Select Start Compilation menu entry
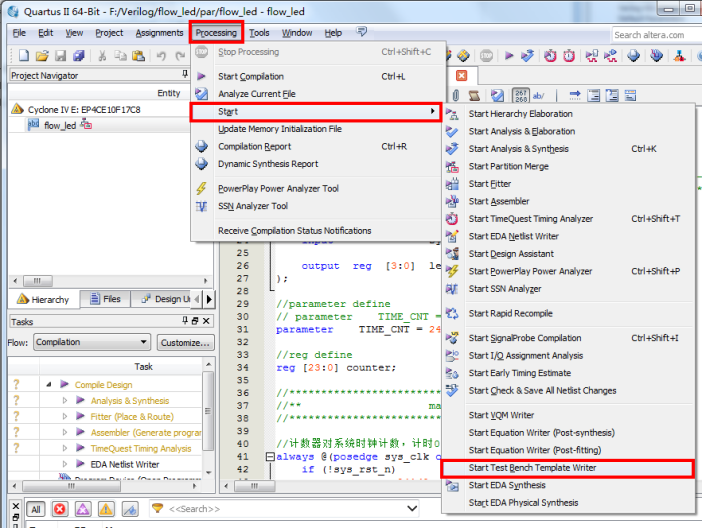 (x=316, y=77)
